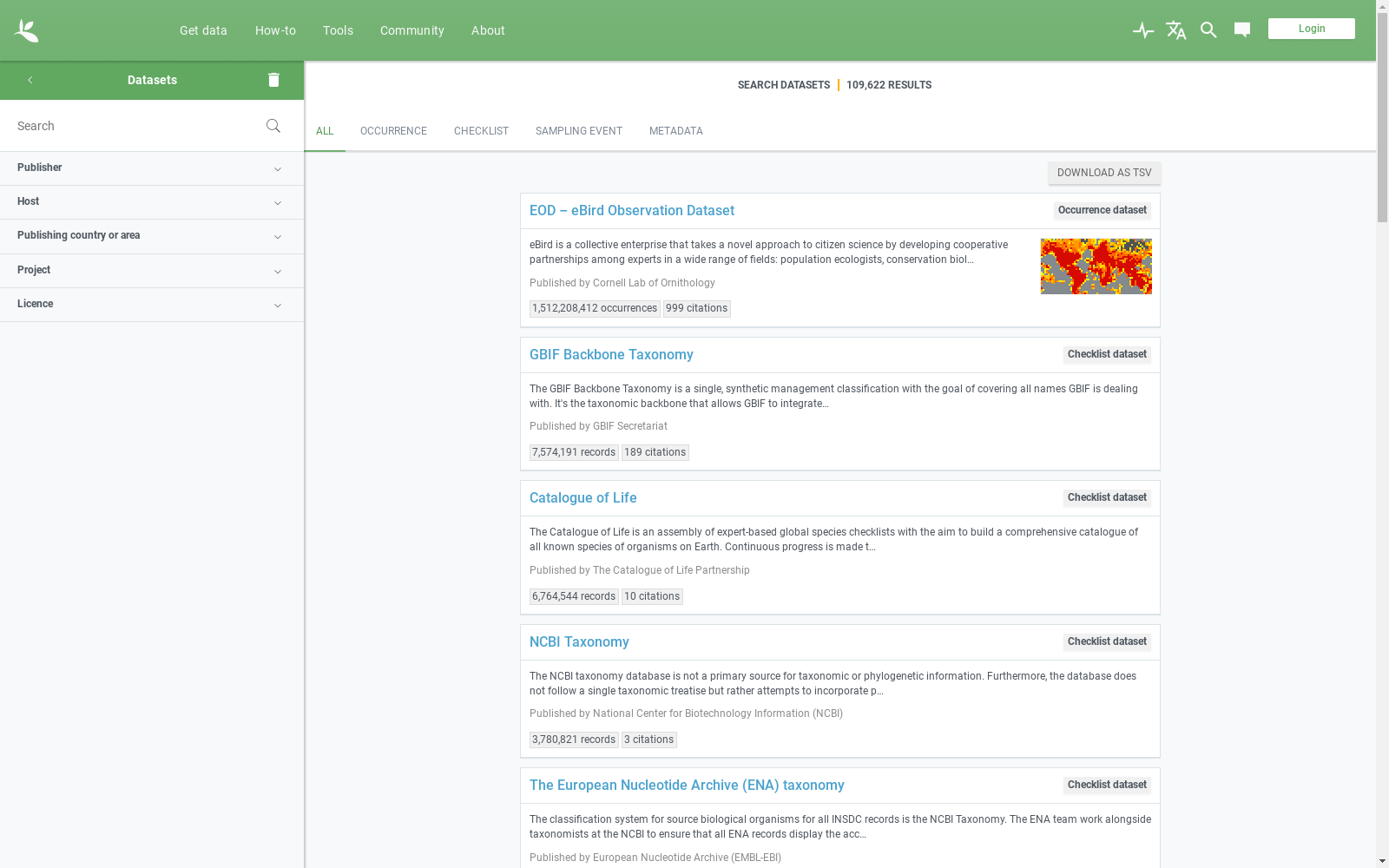Image resolution: width=1389 pixels, height=868 pixels.
Task: Click DOWNLOAD AS TSV button
Action: (x=1104, y=173)
